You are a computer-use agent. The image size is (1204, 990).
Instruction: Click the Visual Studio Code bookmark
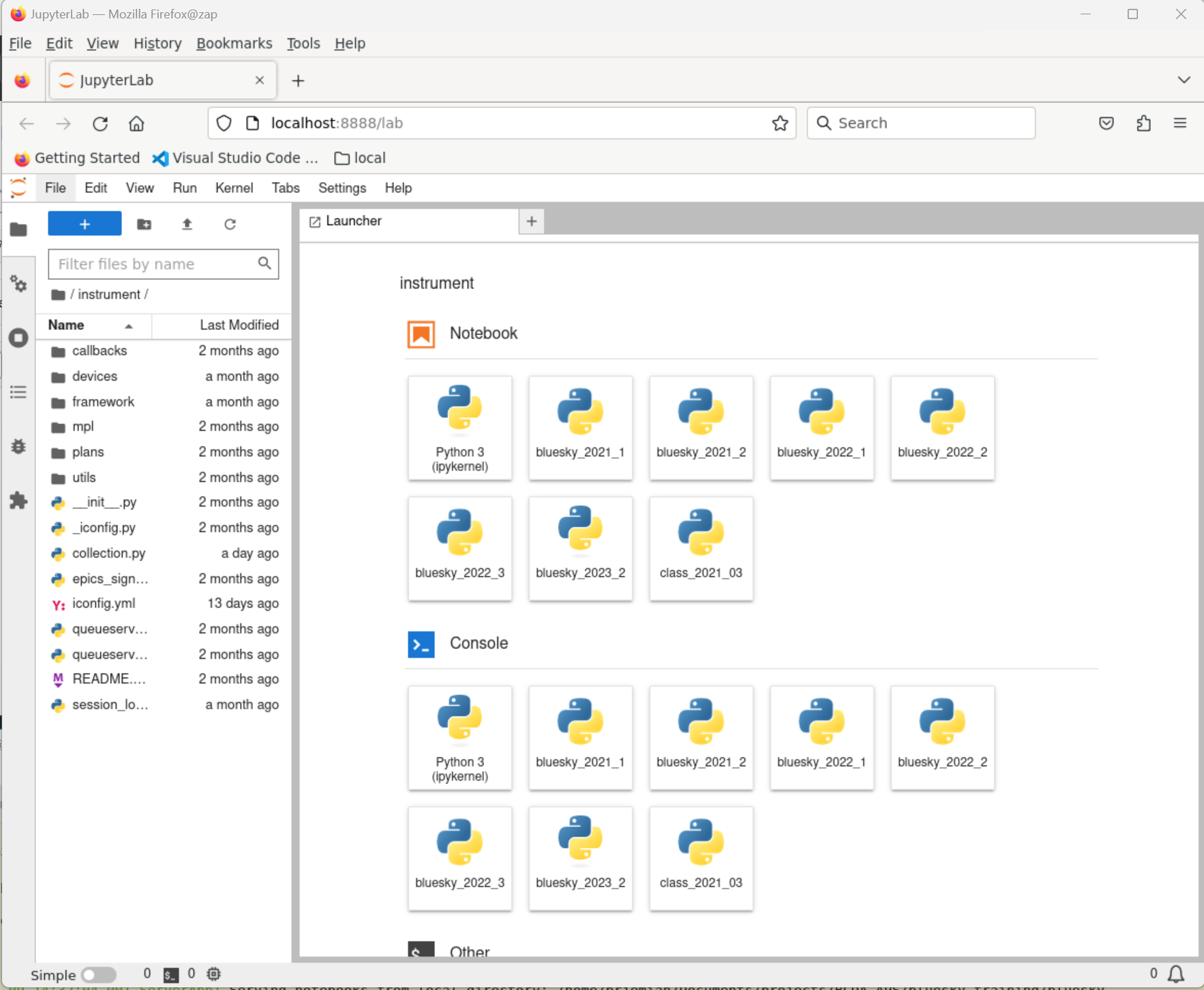(236, 158)
